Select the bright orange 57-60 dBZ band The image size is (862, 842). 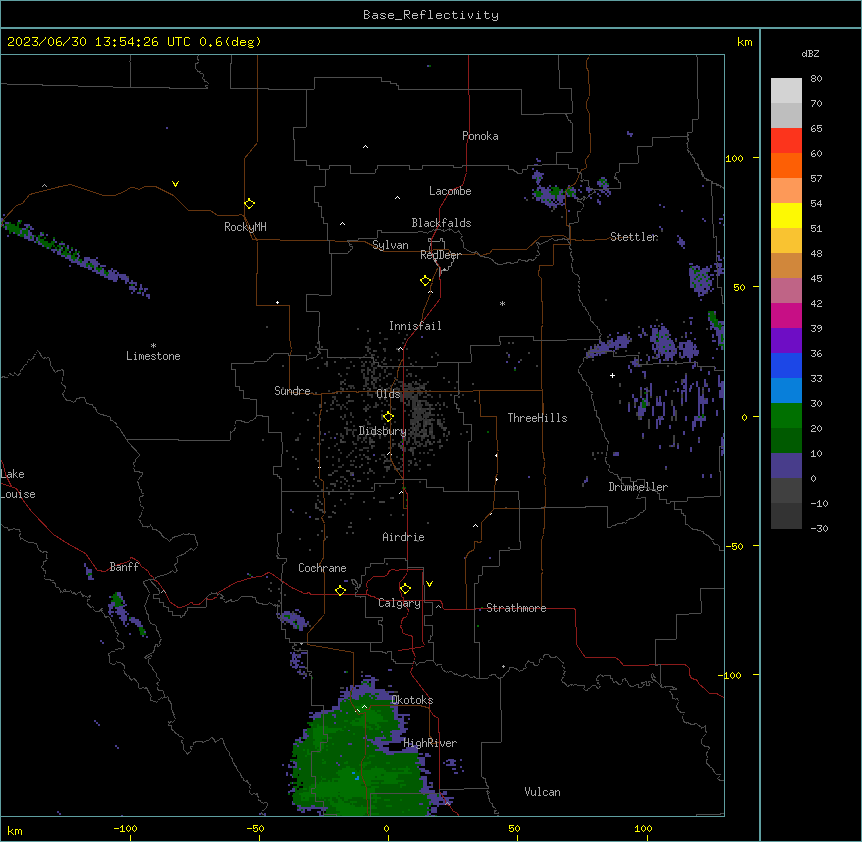point(786,165)
